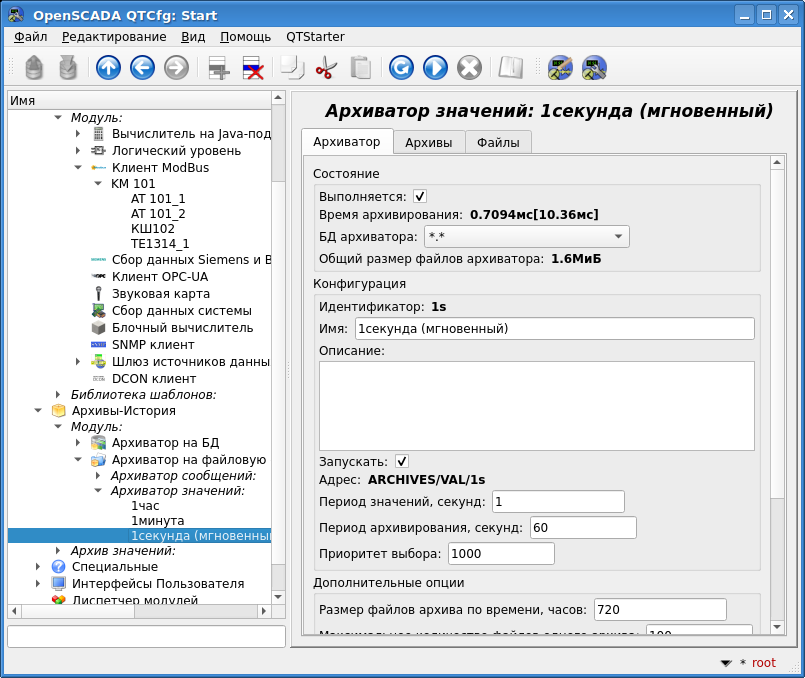The height and width of the screenshot is (678, 805).
Task: Open the БД архиватора combo box
Action: pyautogui.click(x=526, y=237)
